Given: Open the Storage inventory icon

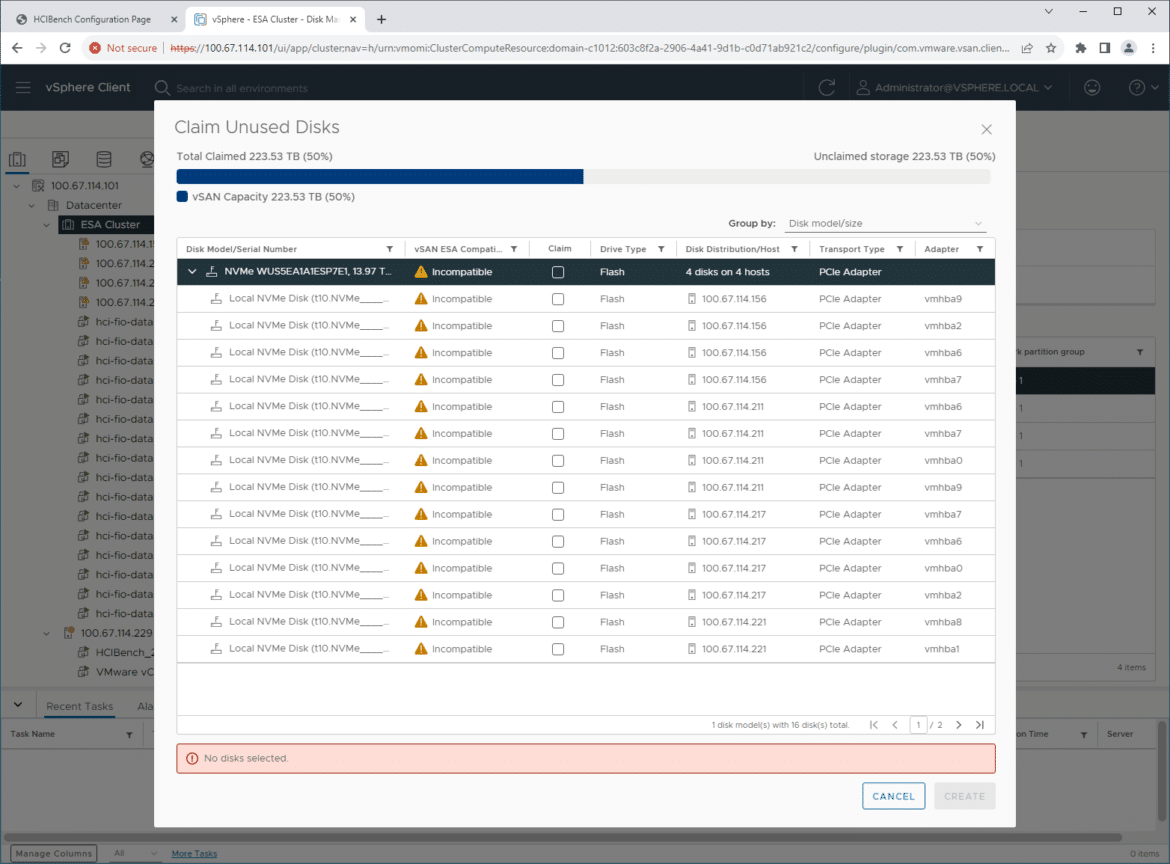Looking at the screenshot, I should pyautogui.click(x=104, y=159).
